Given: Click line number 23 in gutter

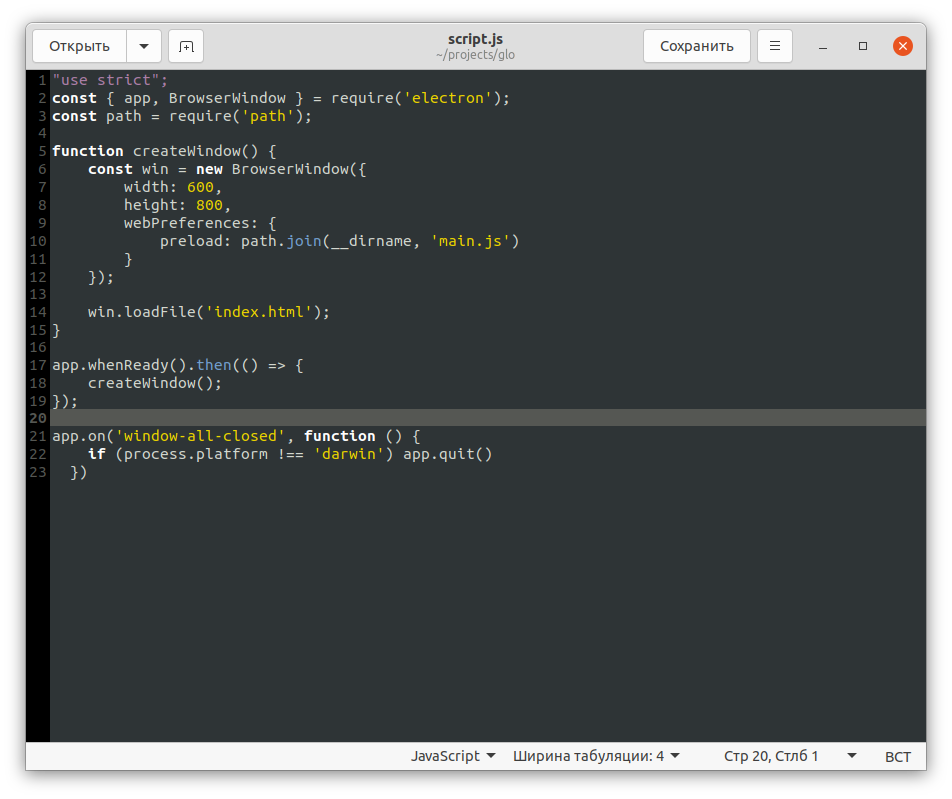Looking at the screenshot, I should (x=38, y=472).
